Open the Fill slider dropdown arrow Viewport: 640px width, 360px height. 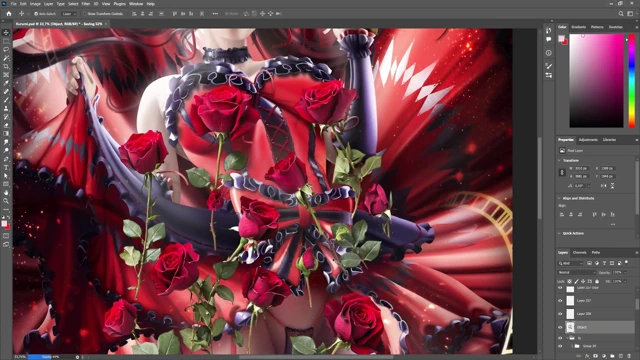[x=625, y=281]
